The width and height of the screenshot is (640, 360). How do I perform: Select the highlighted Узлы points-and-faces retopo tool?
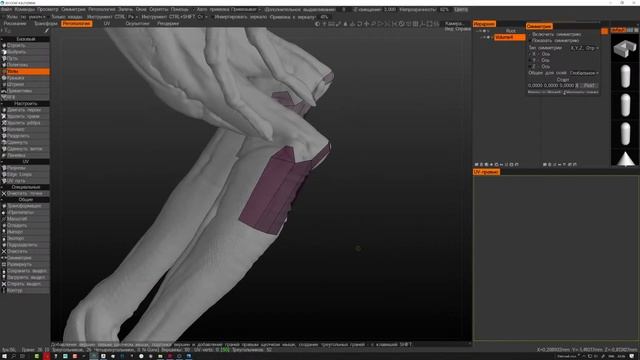click(25, 71)
